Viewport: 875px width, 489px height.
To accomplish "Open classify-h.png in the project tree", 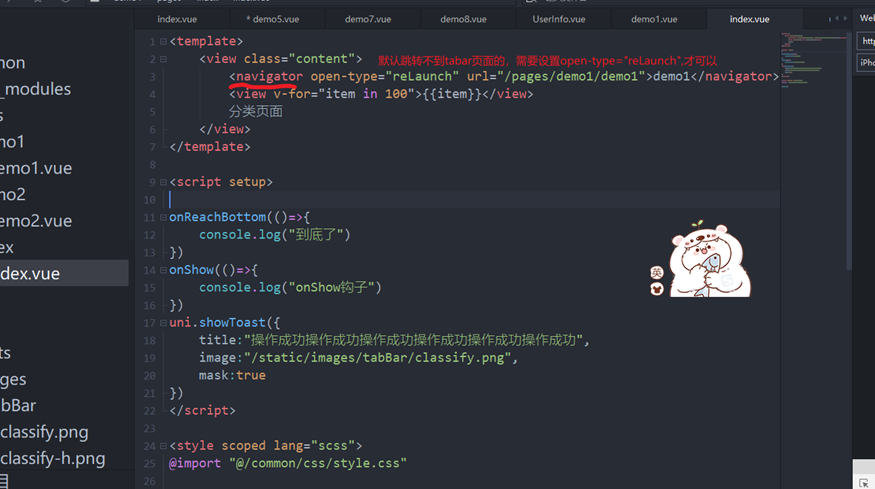I will [52, 458].
